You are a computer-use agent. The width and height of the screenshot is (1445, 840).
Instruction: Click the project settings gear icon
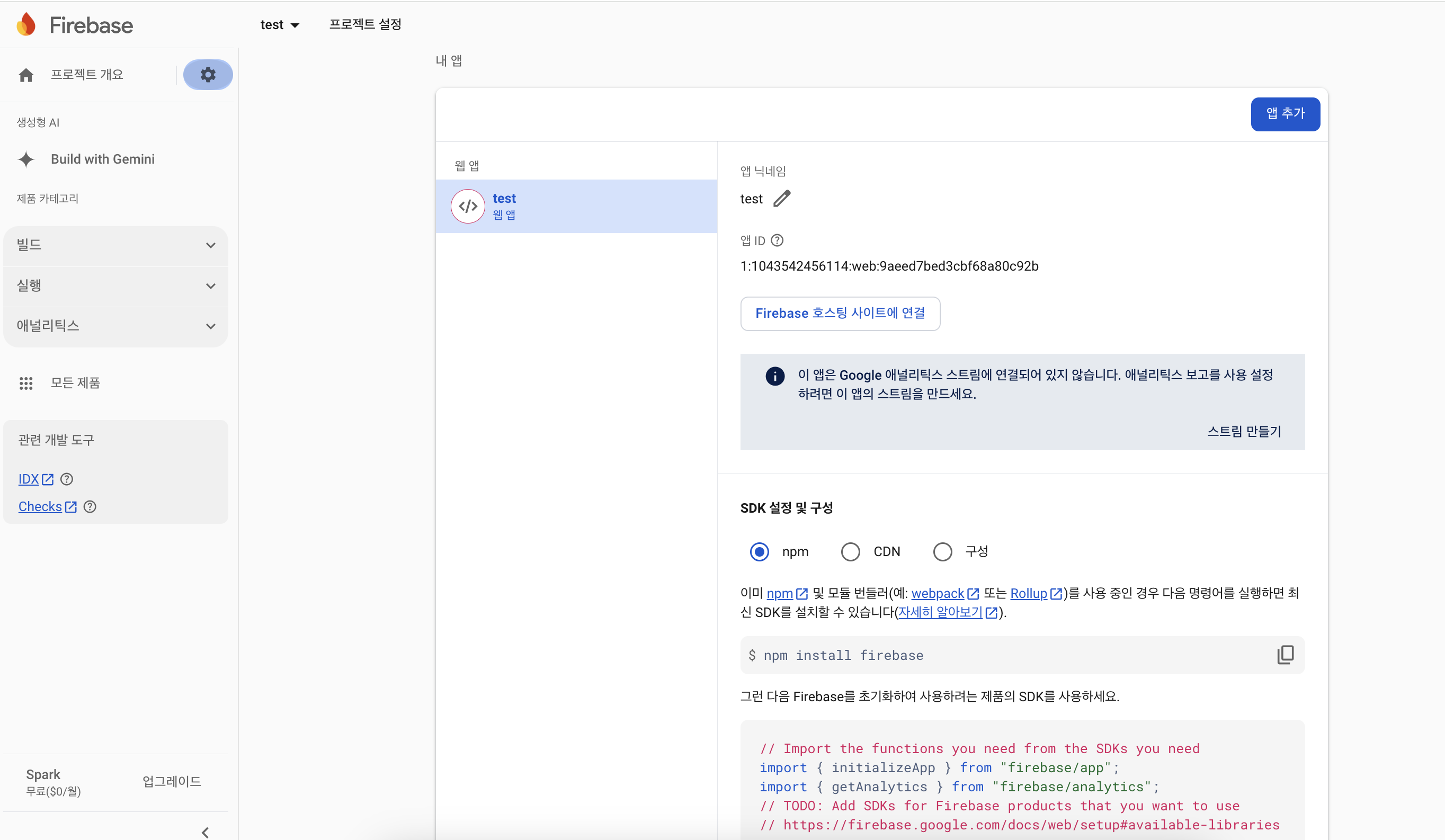[208, 75]
